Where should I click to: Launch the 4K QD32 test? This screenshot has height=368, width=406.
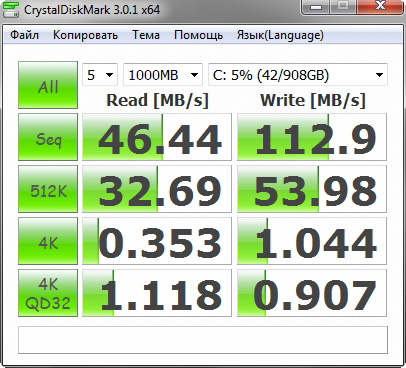click(x=48, y=293)
